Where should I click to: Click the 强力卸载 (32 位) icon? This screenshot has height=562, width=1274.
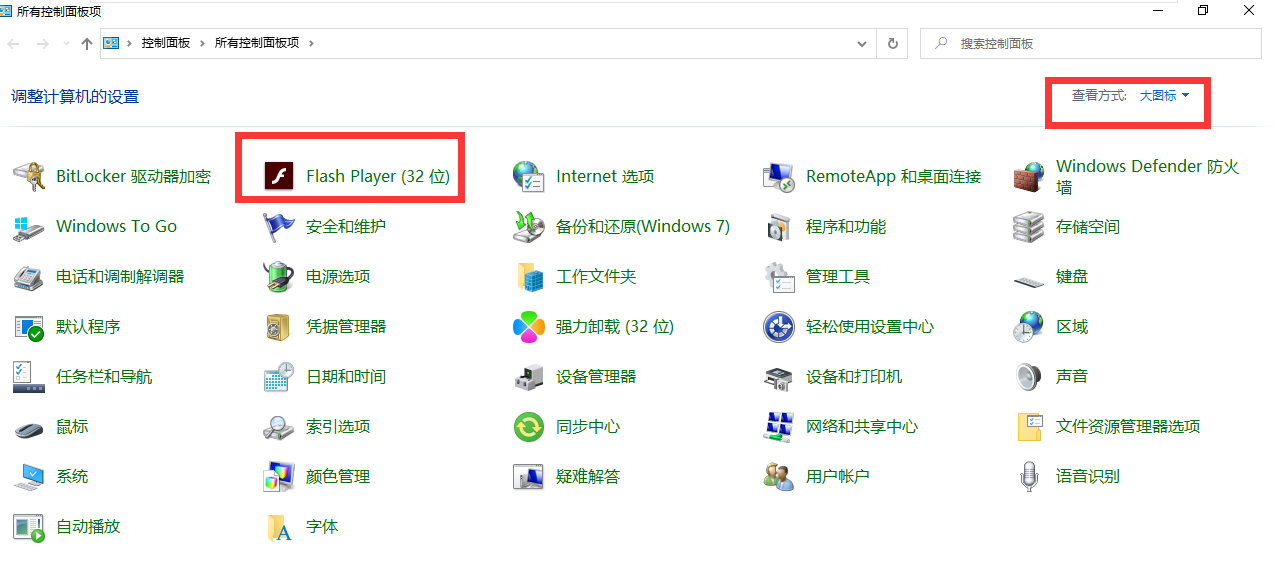[528, 327]
